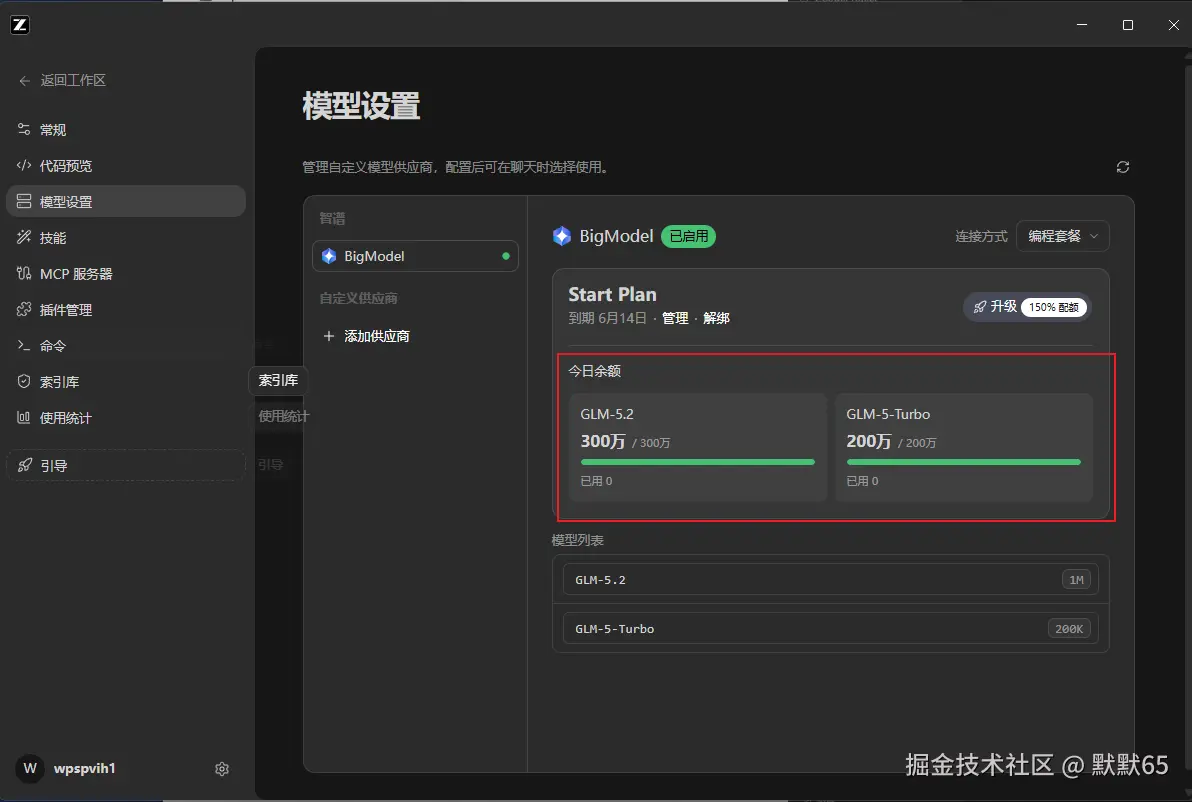Open settings gear next to wpspvih1
The width and height of the screenshot is (1192, 802).
(222, 769)
